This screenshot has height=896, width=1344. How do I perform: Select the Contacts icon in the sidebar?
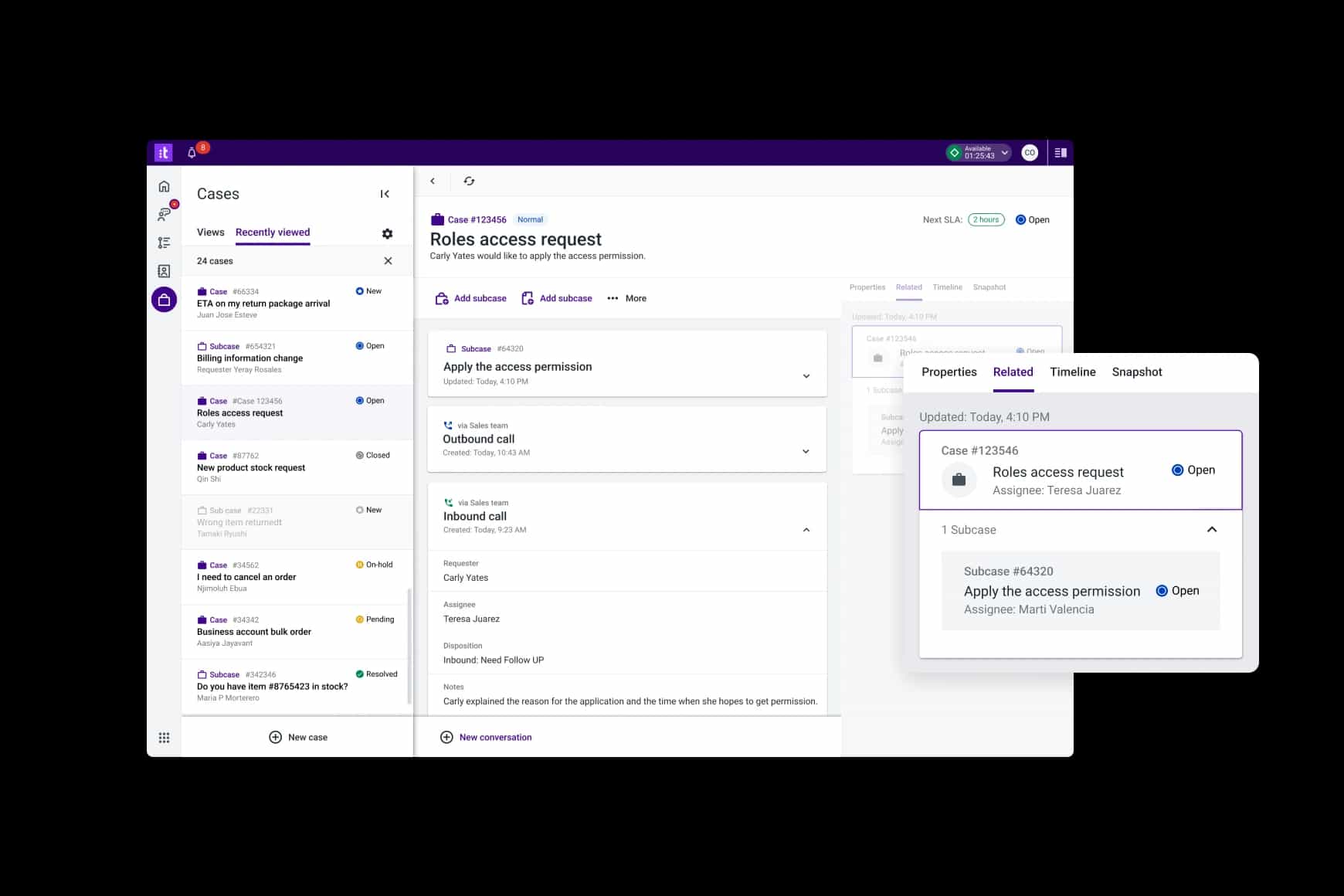point(164,271)
